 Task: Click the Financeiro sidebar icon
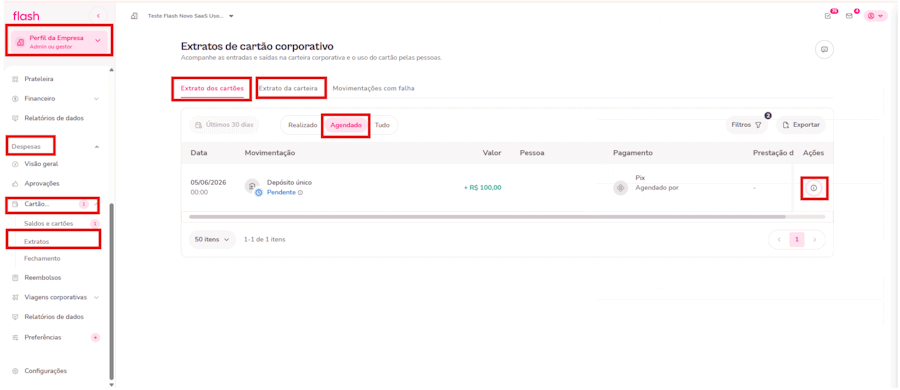tap(15, 99)
